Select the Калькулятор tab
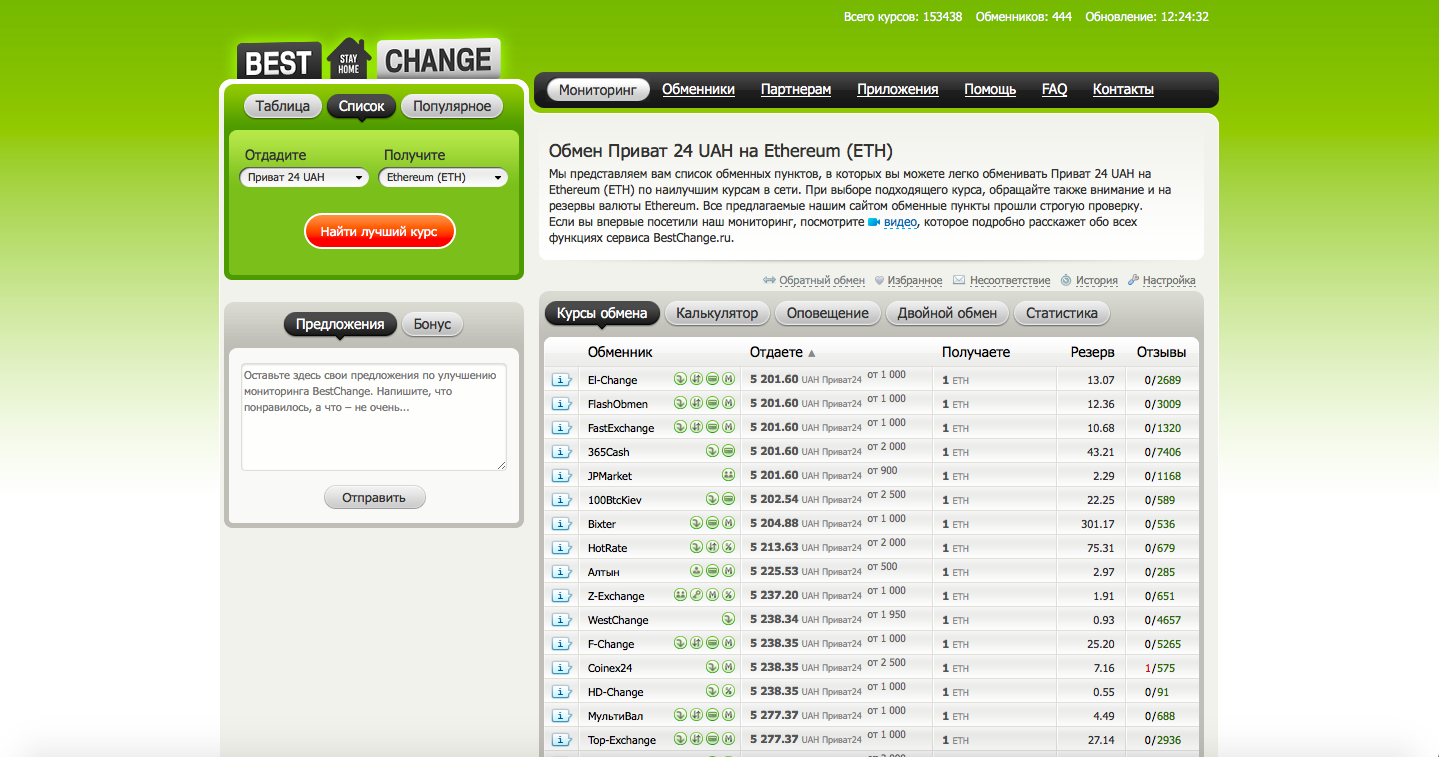Image resolution: width=1439 pixels, height=757 pixels. (x=717, y=313)
